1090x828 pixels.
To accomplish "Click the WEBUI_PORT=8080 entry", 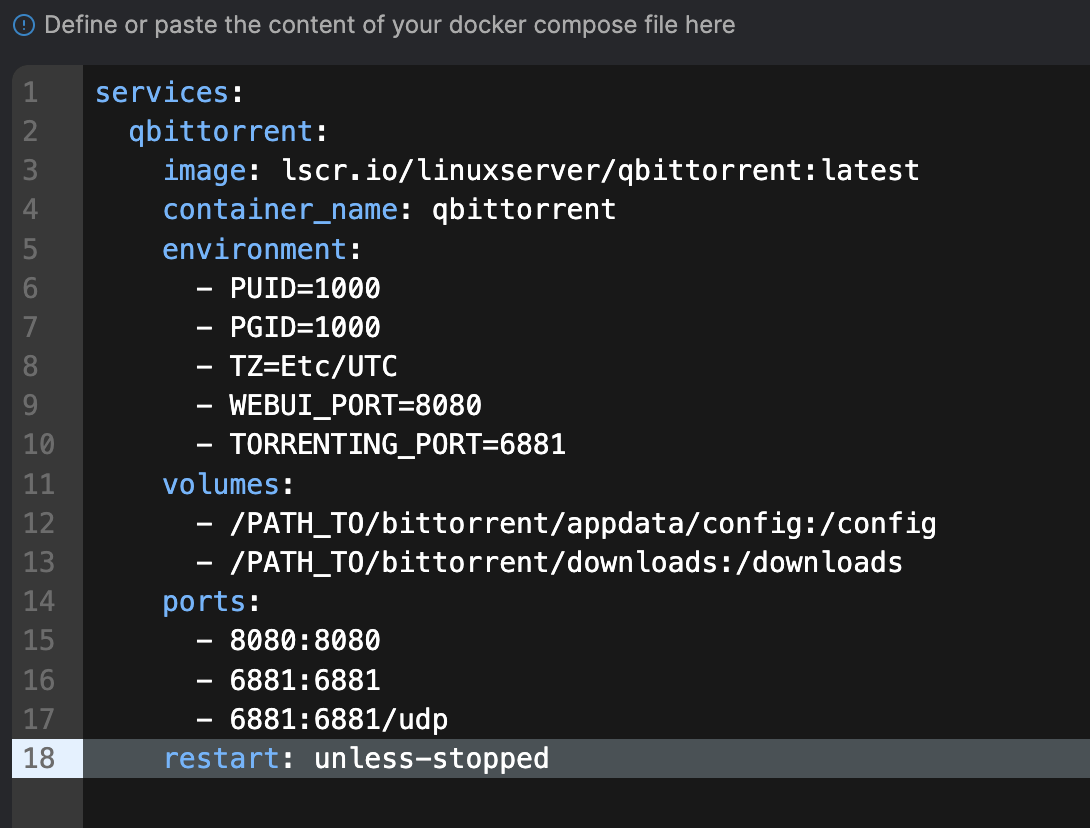I will click(x=355, y=405).
